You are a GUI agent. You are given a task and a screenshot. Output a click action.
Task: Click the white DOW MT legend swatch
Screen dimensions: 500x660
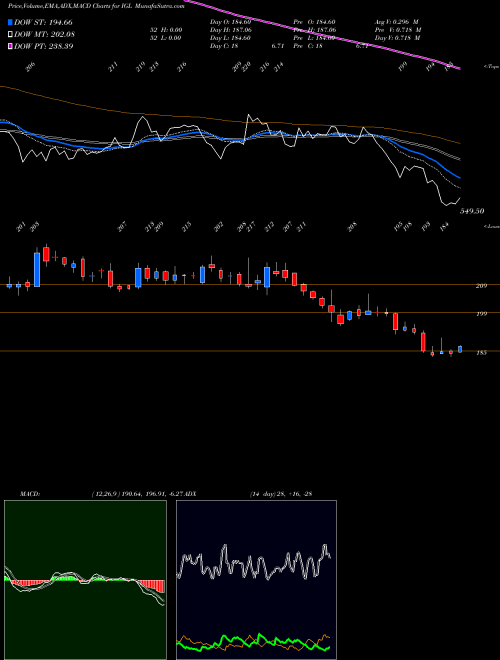(10, 34)
